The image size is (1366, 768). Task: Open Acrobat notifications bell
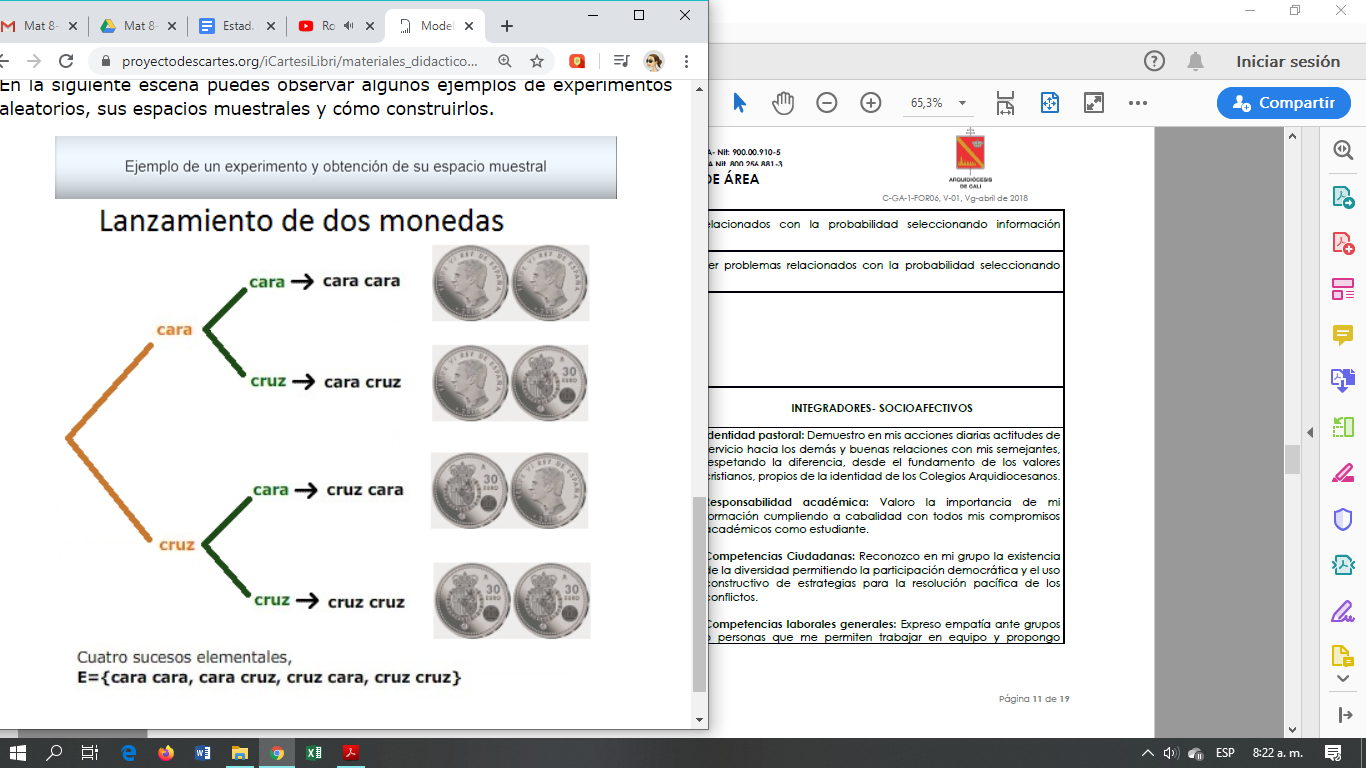[1195, 61]
